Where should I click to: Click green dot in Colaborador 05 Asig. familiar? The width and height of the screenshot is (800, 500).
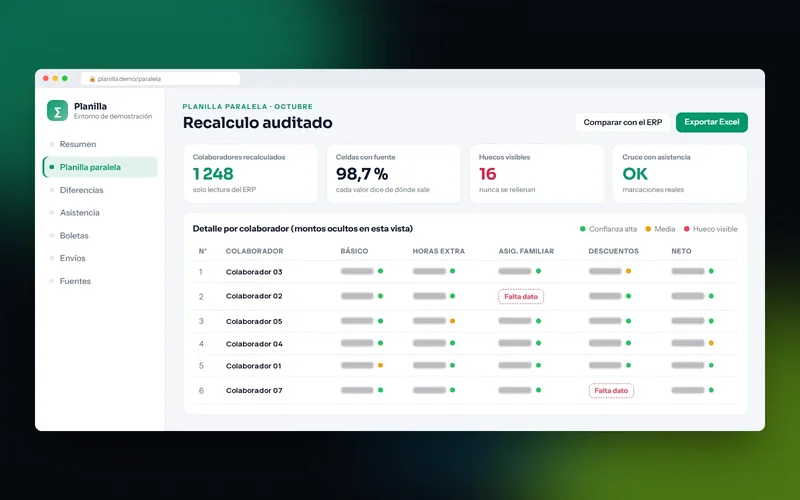(x=539, y=321)
